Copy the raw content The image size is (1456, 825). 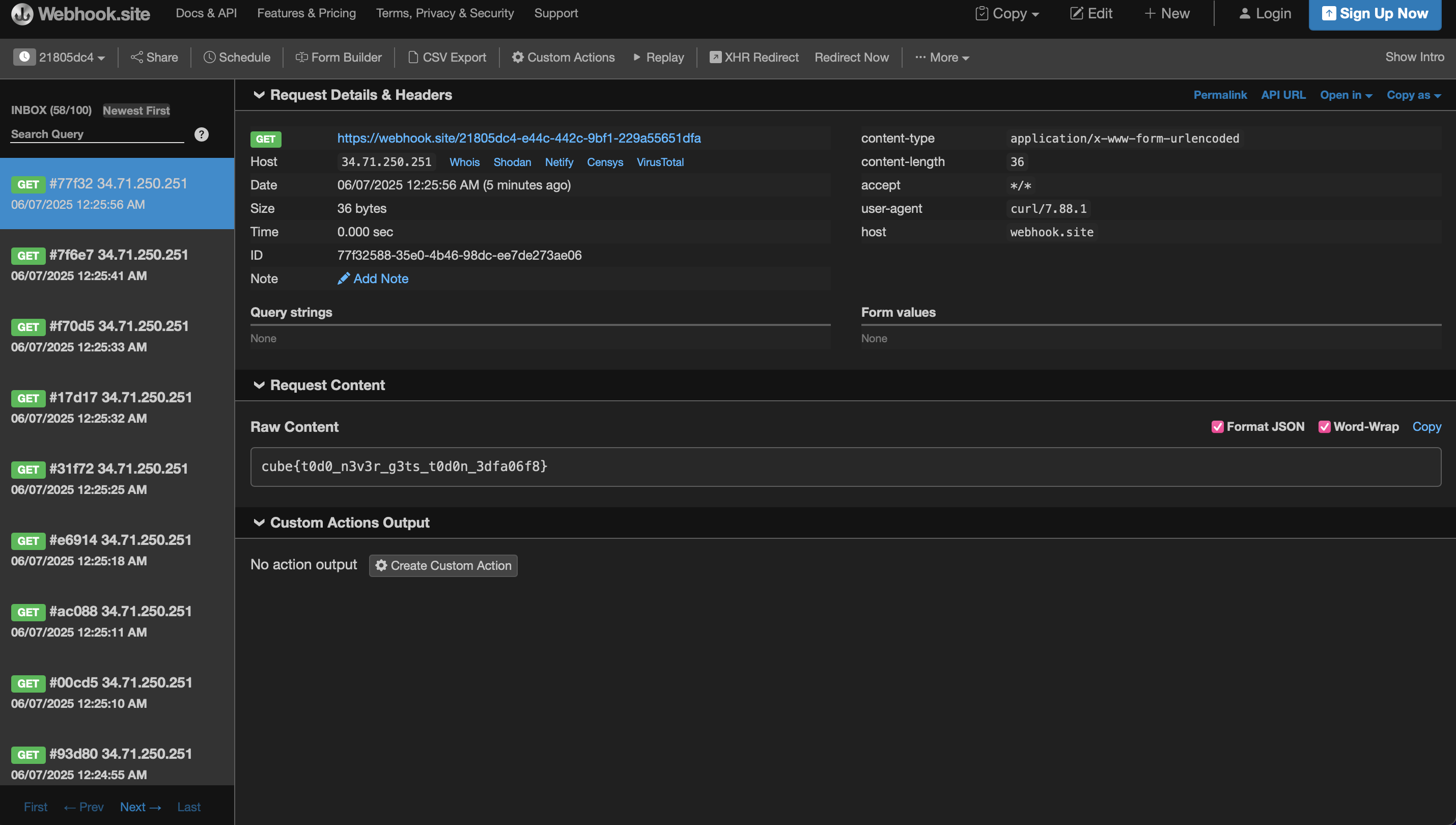[x=1426, y=427]
